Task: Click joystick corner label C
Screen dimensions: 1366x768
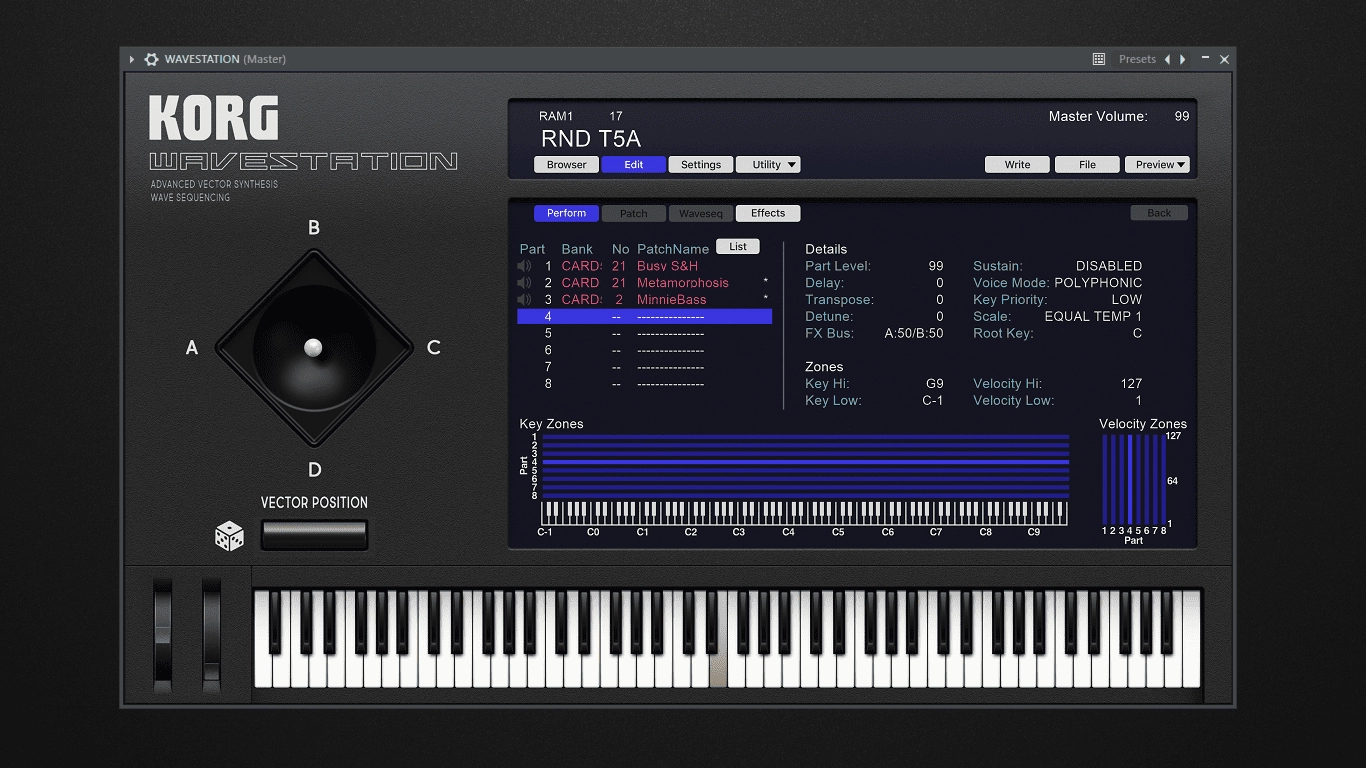Action: [433, 348]
